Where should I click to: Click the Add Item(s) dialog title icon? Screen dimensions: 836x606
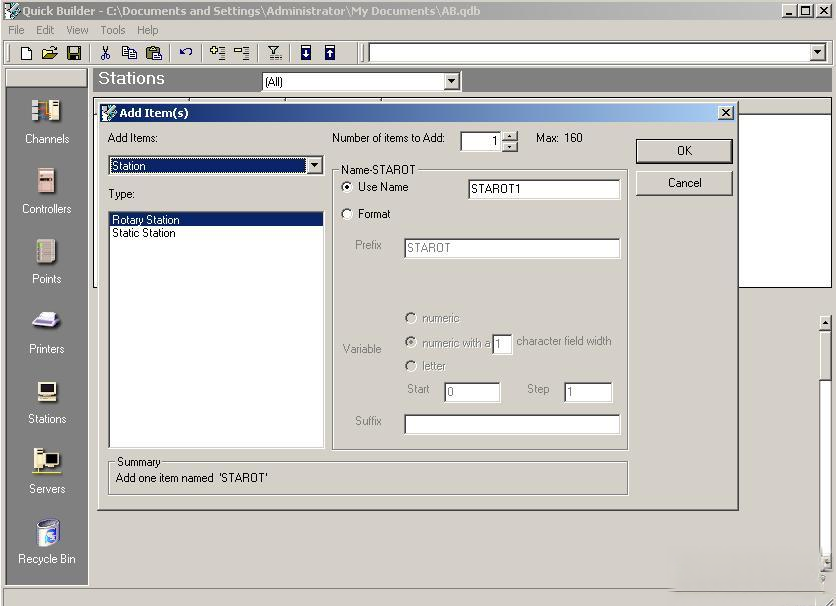click(109, 113)
